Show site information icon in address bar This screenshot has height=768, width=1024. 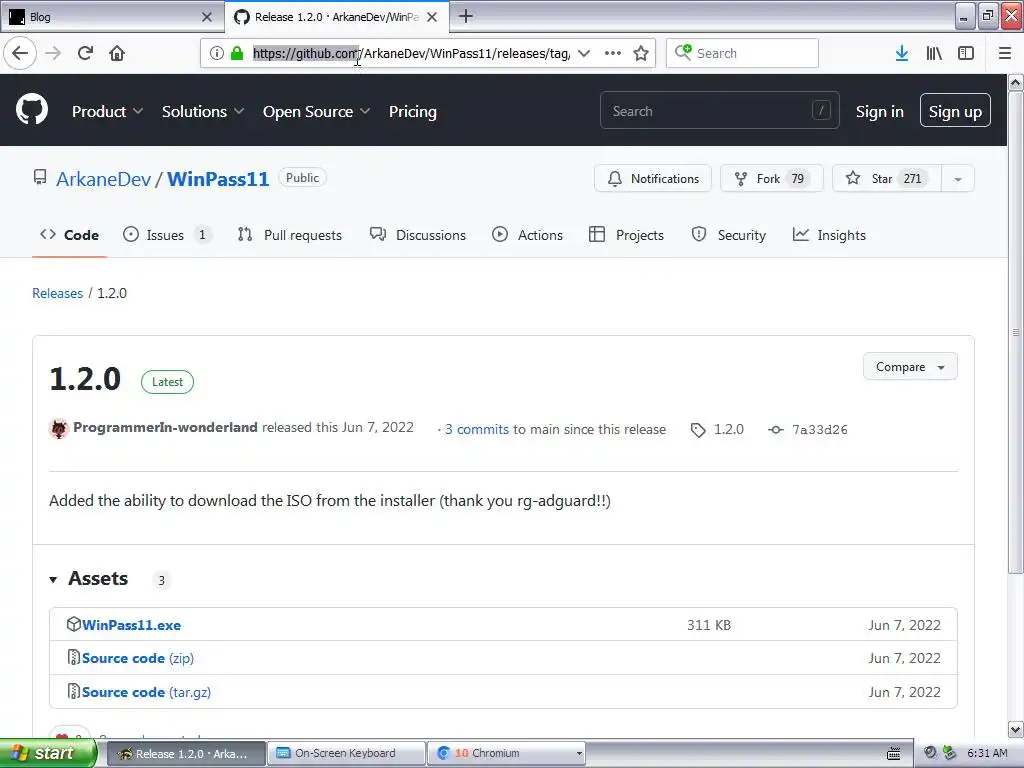217,54
